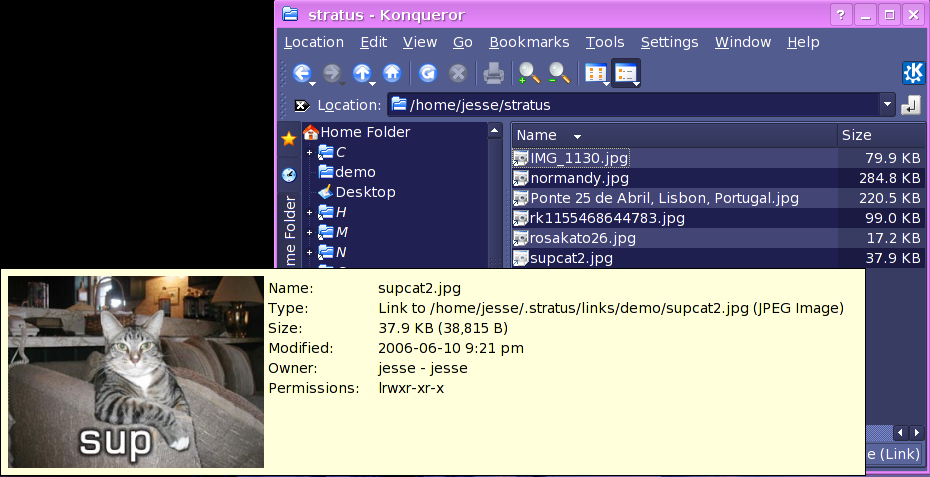
Task: Click sidebar tree scroll up arrow
Action: [x=495, y=131]
